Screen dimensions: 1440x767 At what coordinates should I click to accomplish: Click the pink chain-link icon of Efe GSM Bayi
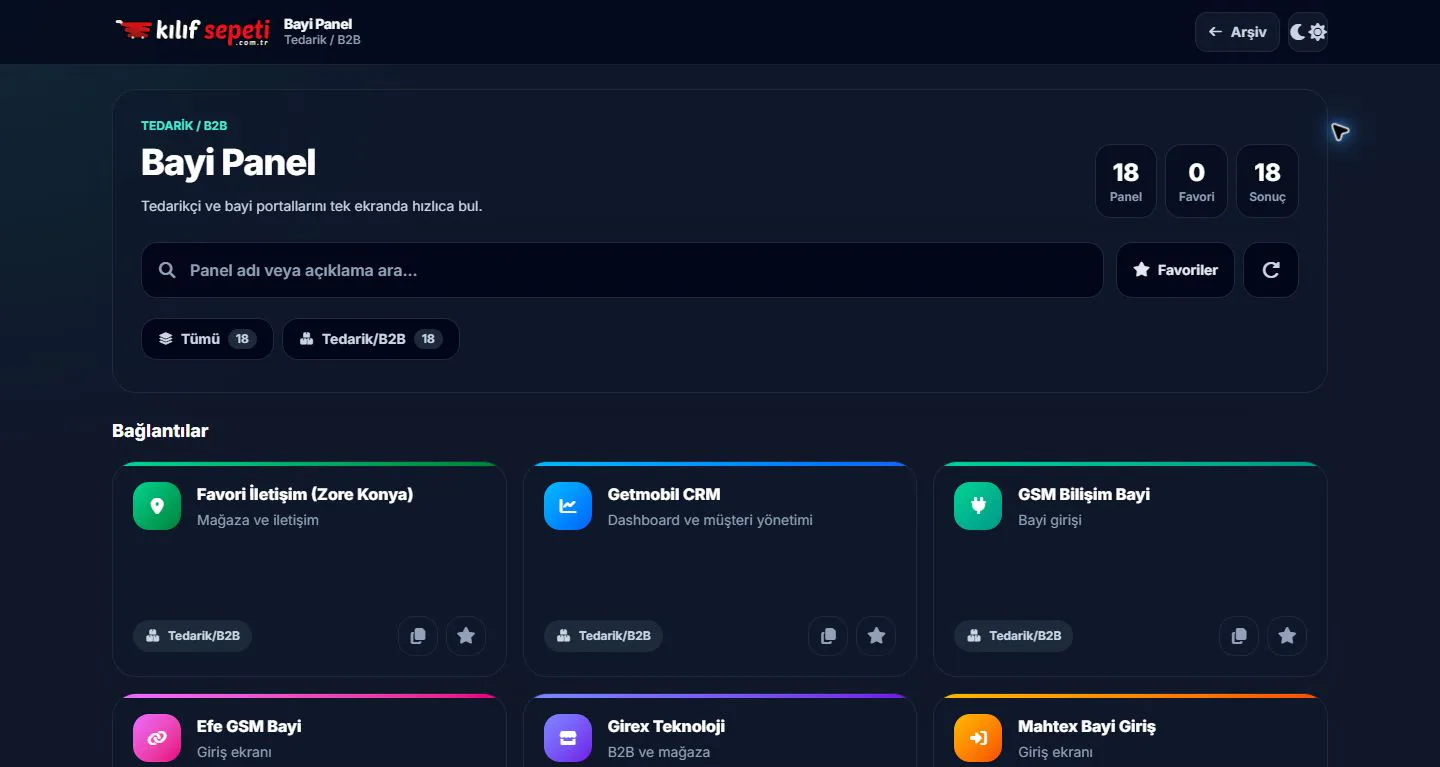tap(157, 738)
